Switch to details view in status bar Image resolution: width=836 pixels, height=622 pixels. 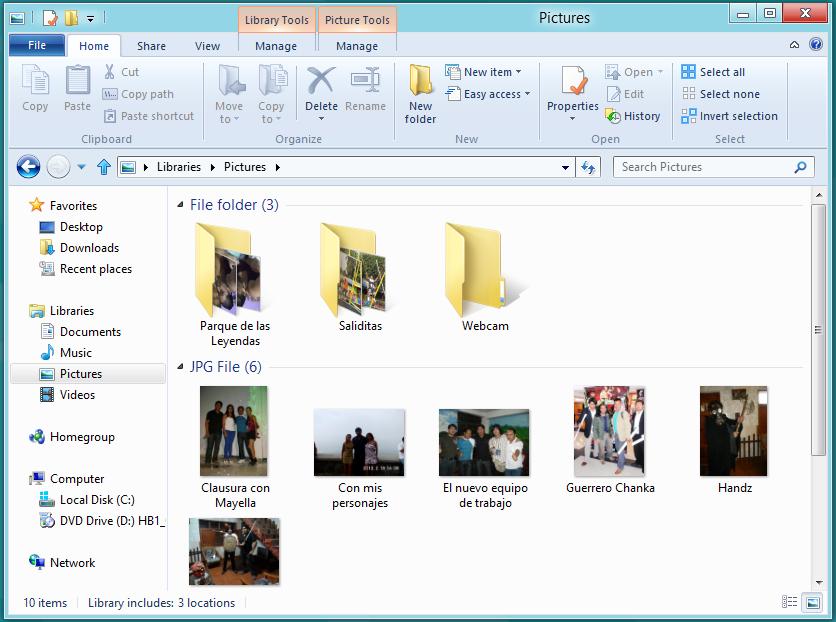coord(790,602)
